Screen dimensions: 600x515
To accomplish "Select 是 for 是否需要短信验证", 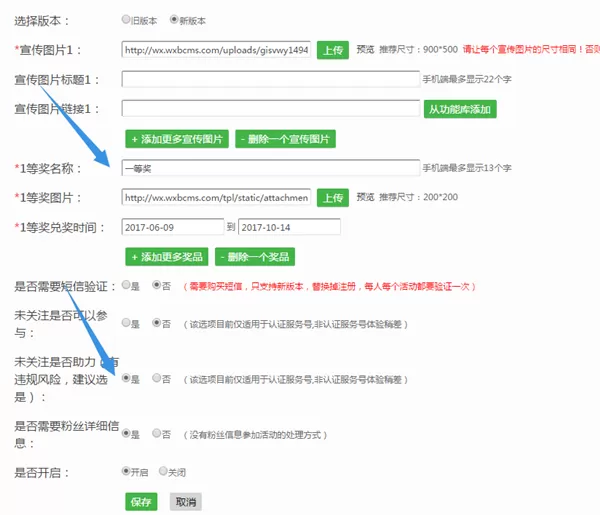I will click(x=126, y=285).
